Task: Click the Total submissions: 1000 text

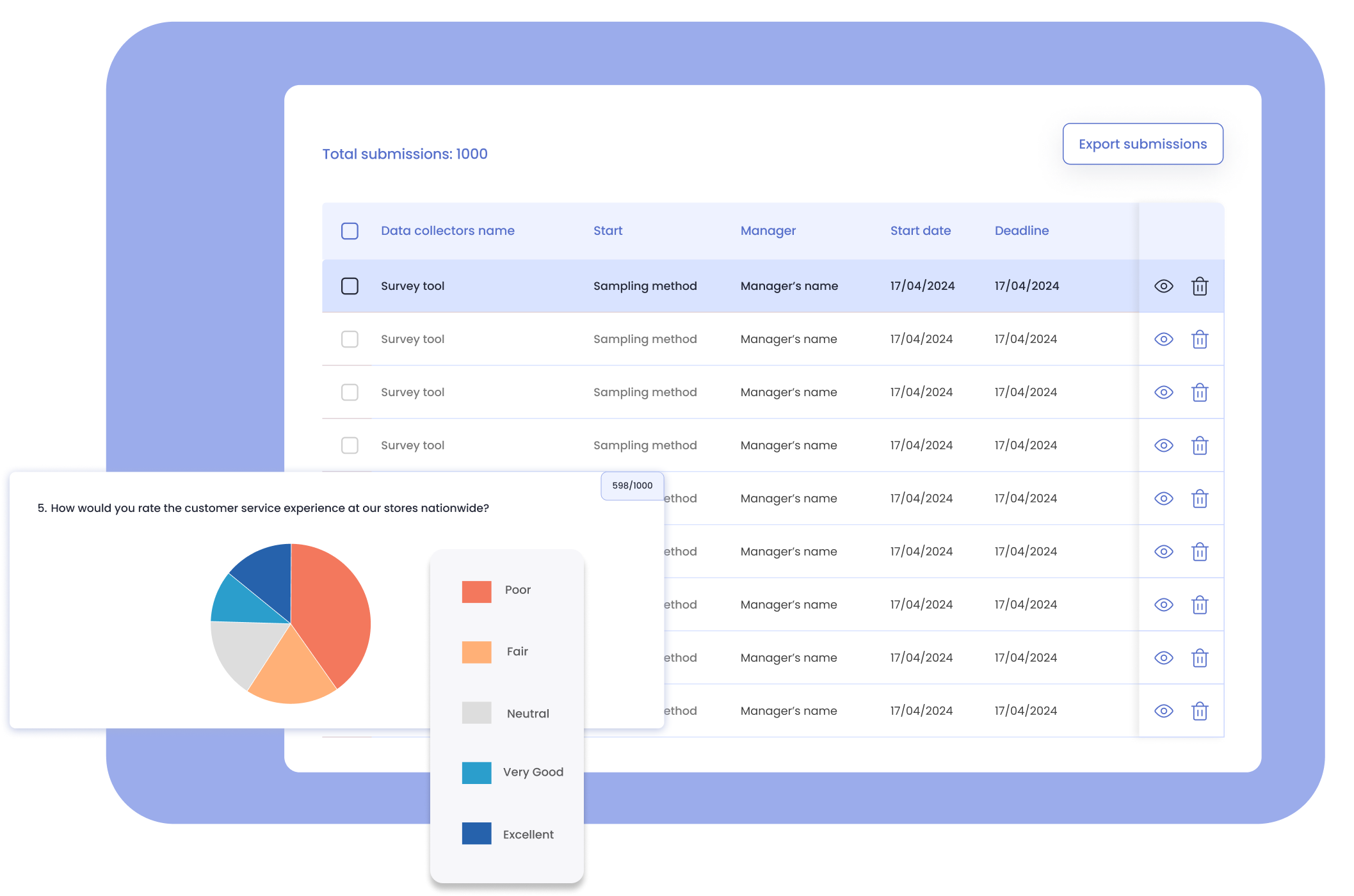Action: pyautogui.click(x=405, y=154)
